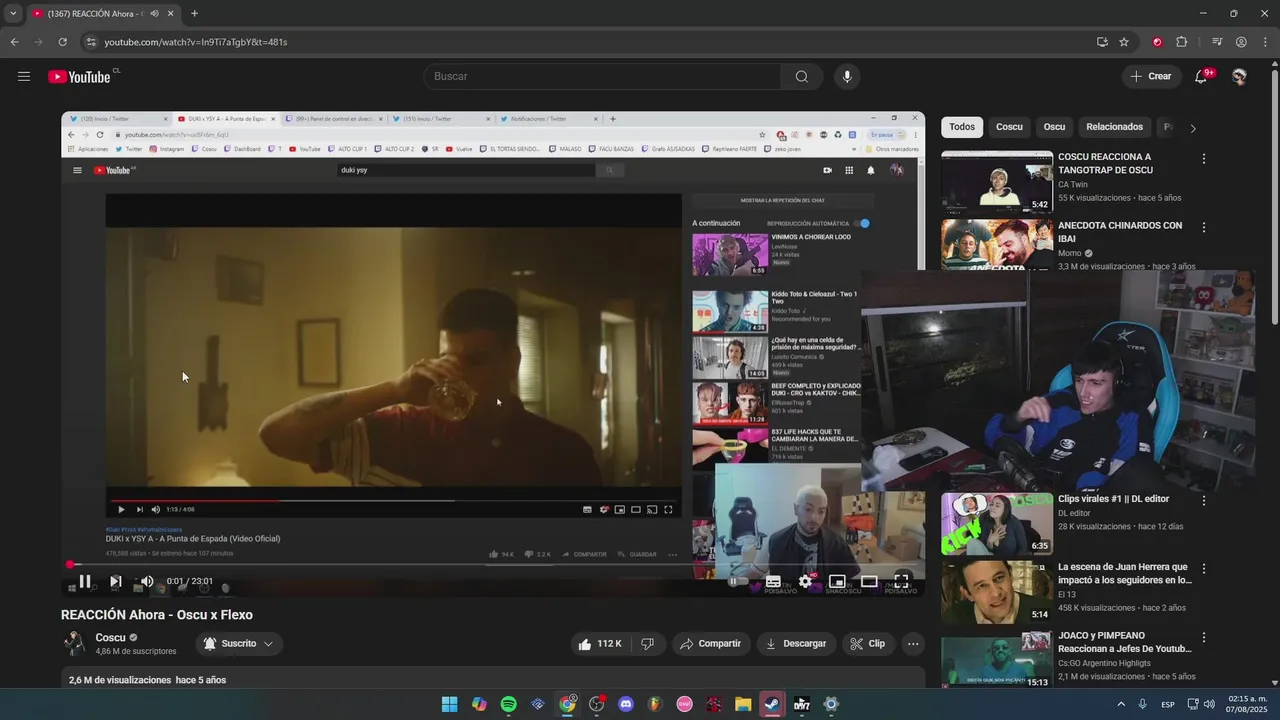This screenshot has width=1280, height=720.
Task: Select the Oscu filter chip
Action: (1054, 127)
